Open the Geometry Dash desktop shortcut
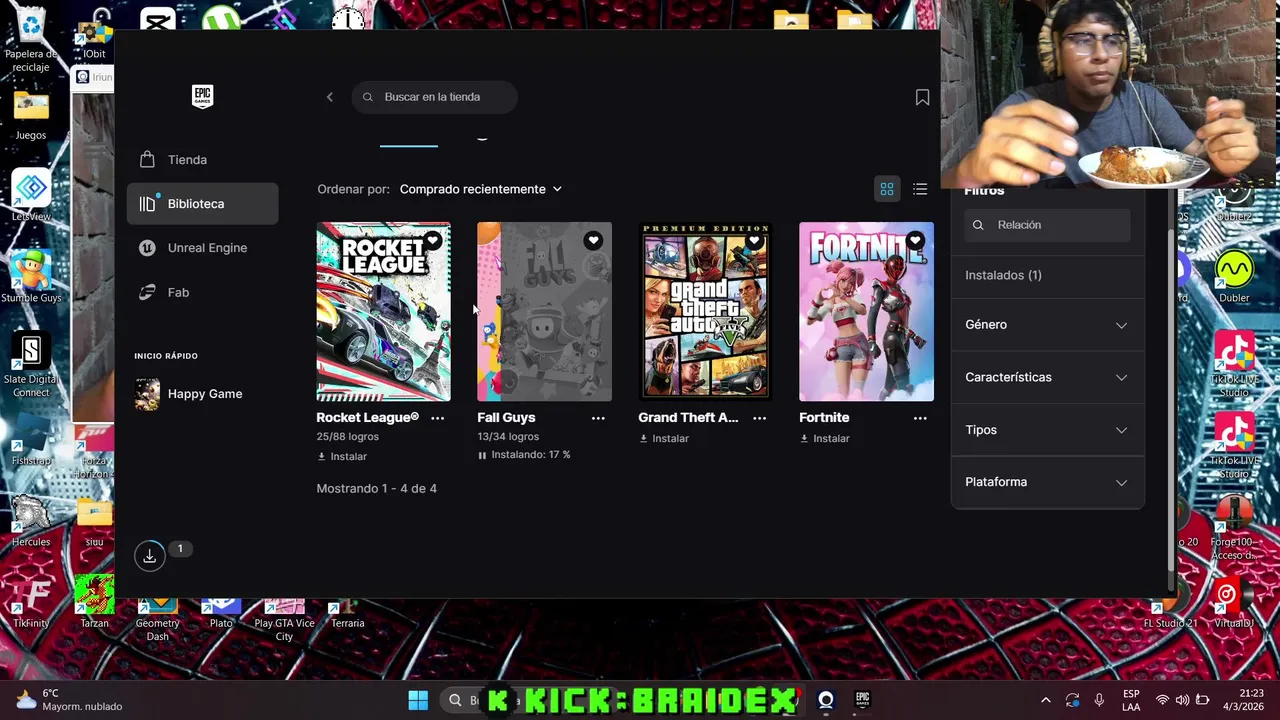 point(158,618)
